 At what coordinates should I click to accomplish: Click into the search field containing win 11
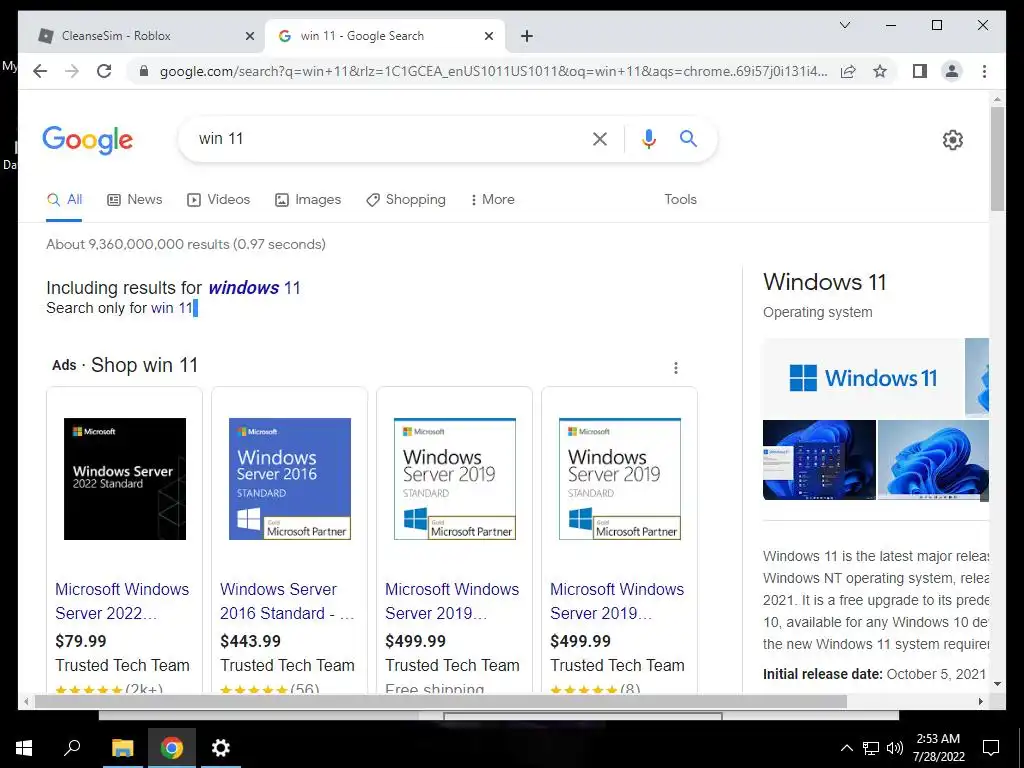(385, 138)
